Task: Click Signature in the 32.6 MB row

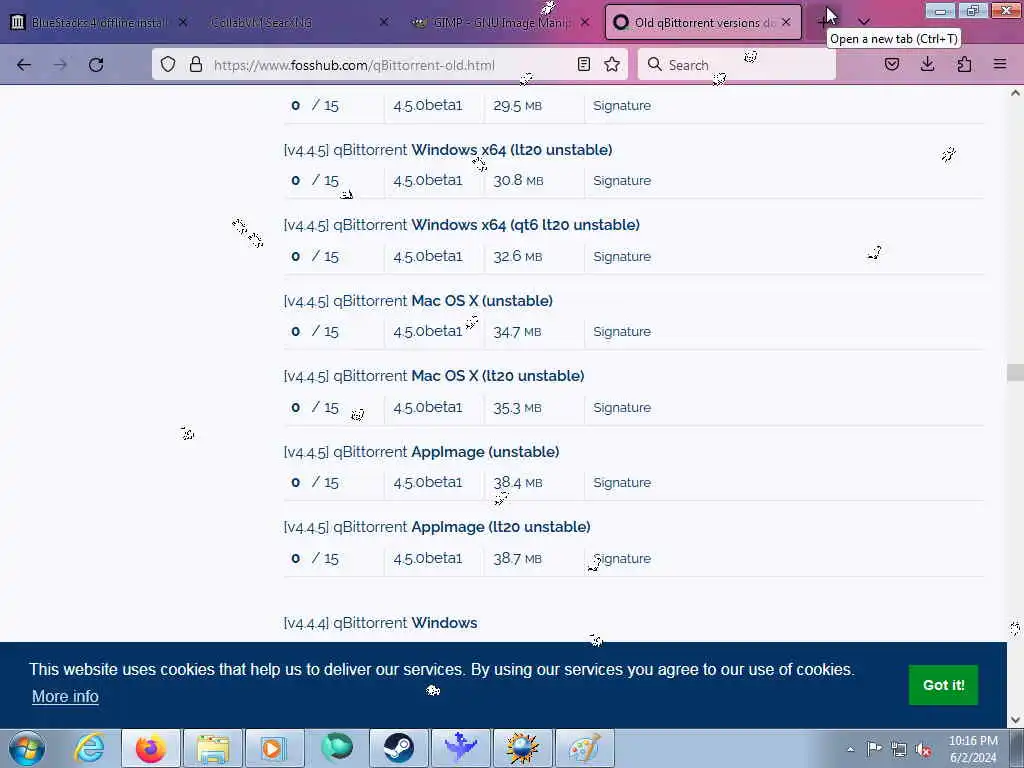Action: click(622, 256)
